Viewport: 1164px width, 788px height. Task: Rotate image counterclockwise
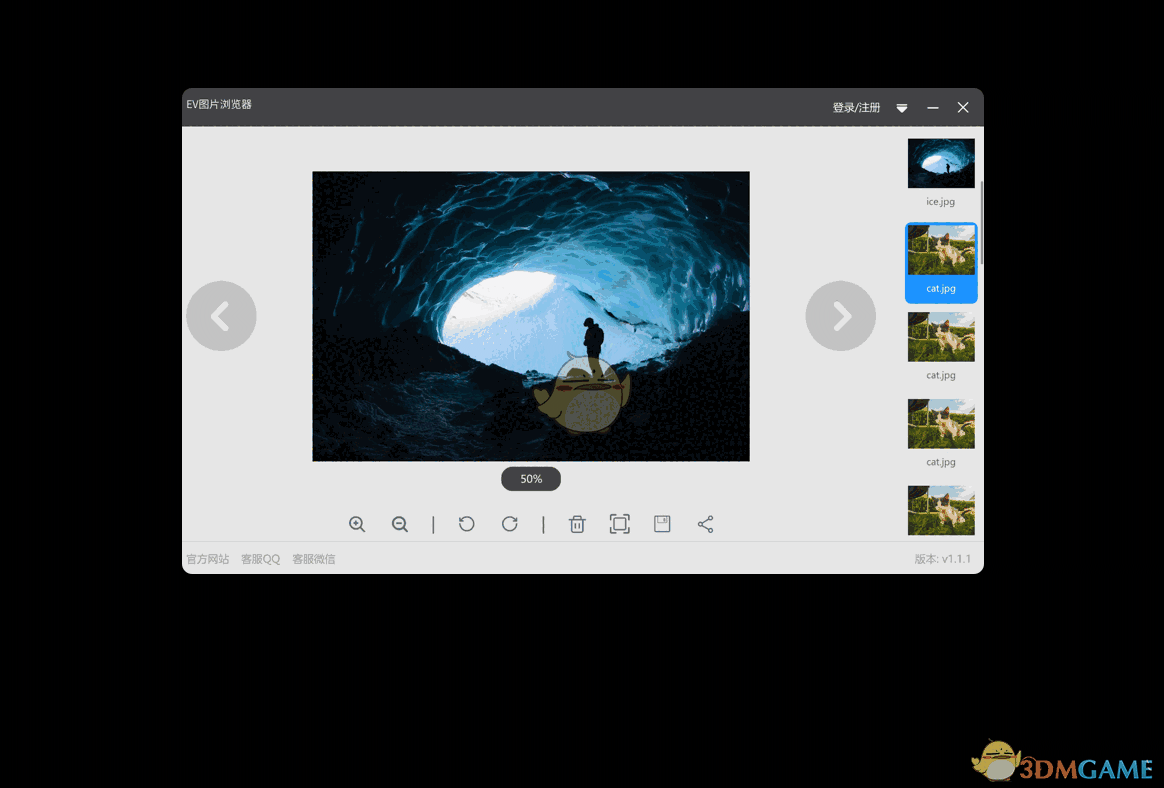click(466, 524)
